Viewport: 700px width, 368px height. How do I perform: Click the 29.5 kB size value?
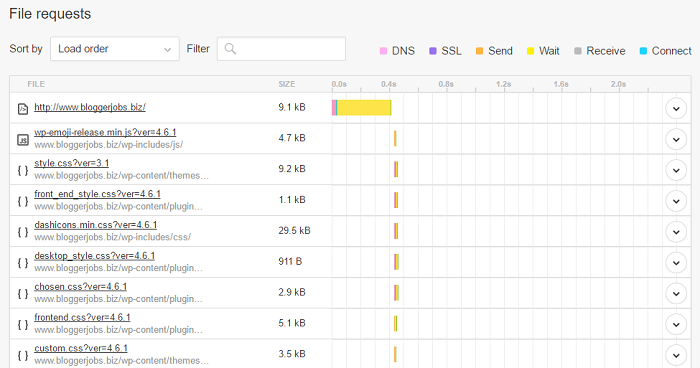coord(294,230)
